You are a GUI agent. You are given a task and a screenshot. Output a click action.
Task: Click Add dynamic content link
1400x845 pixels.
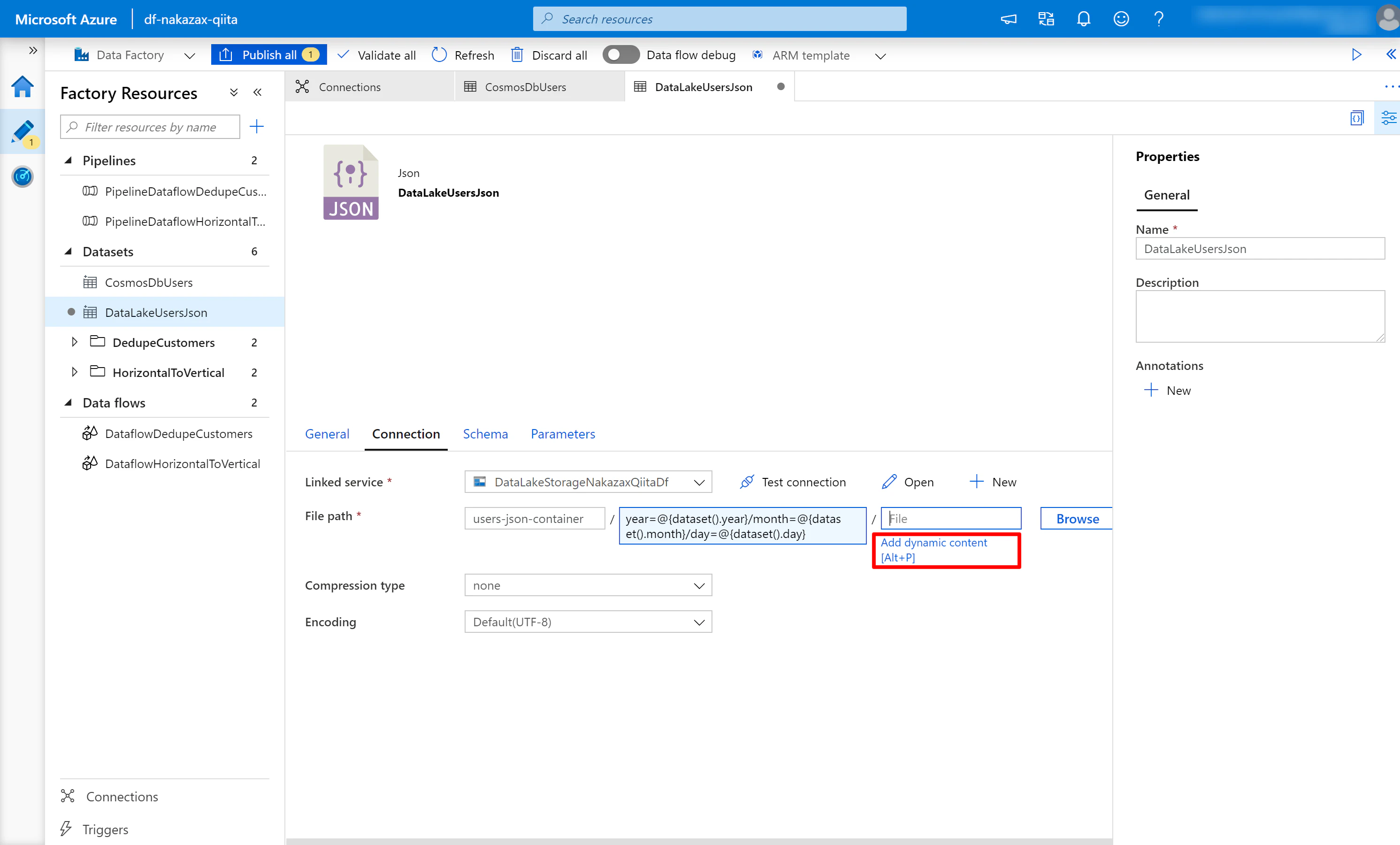click(933, 550)
